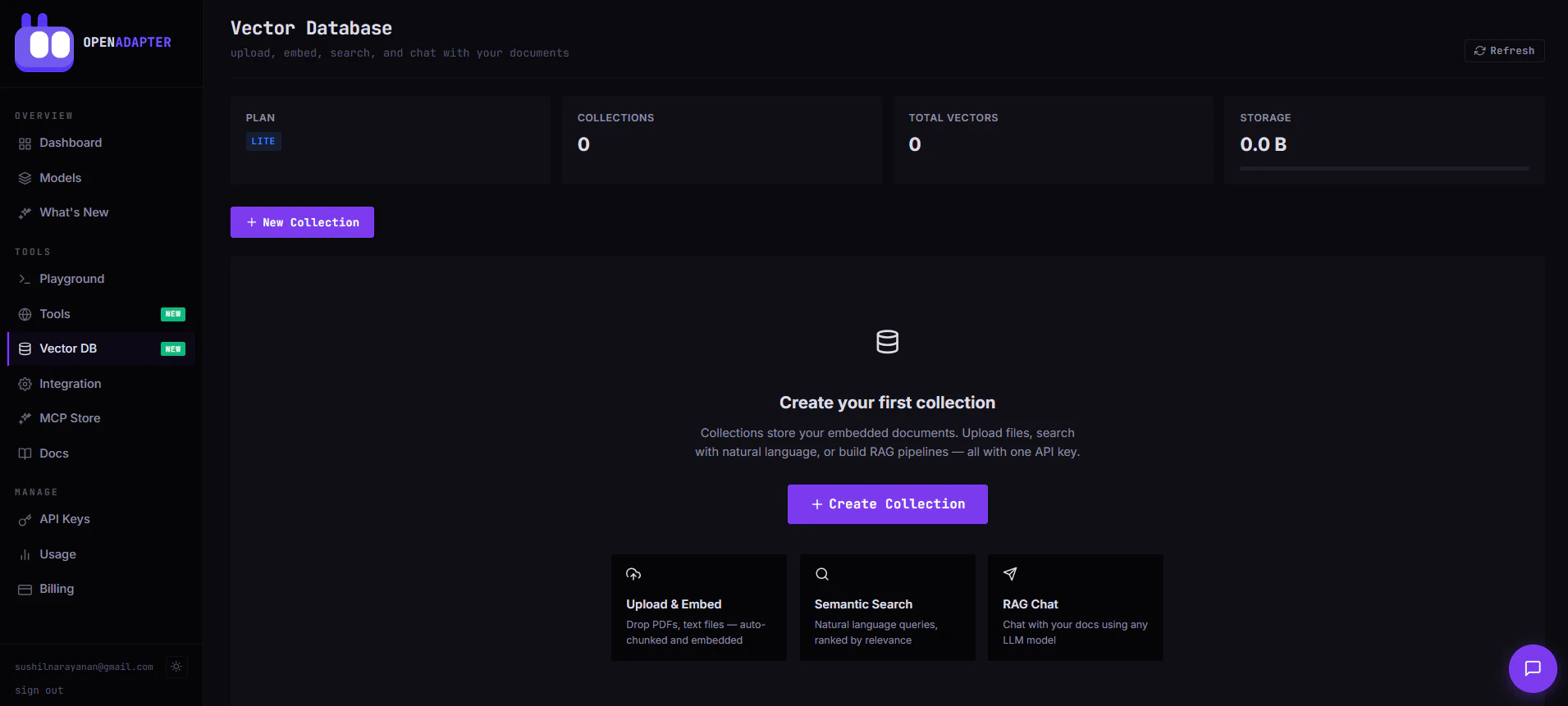Go to API Keys page
This screenshot has width=1568, height=706.
pos(101,519)
